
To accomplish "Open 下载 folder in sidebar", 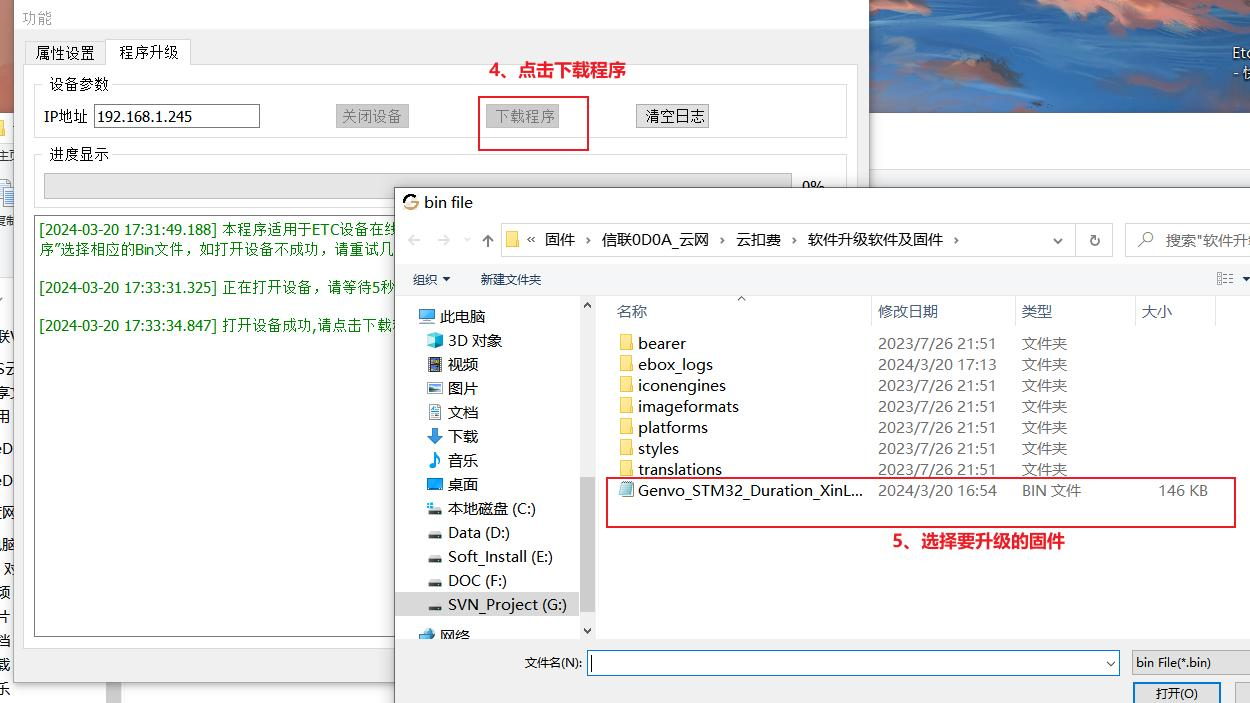I will (463, 436).
